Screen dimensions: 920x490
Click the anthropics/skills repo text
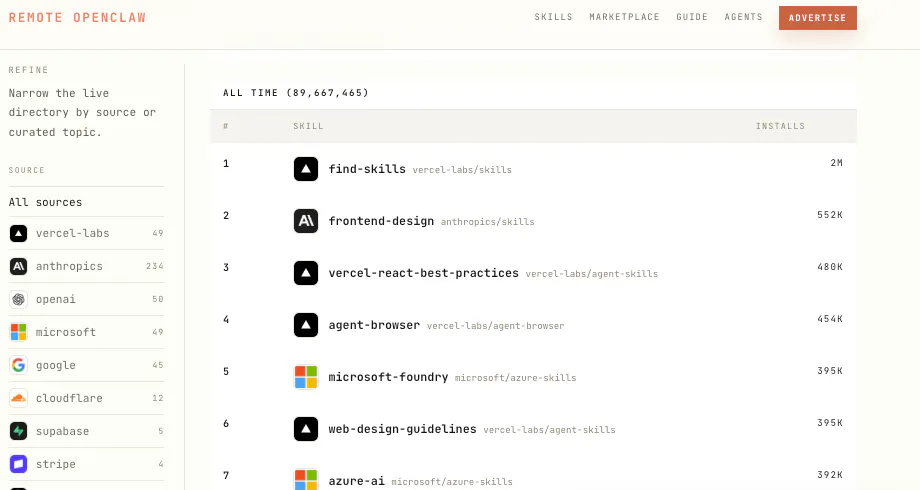pos(488,222)
